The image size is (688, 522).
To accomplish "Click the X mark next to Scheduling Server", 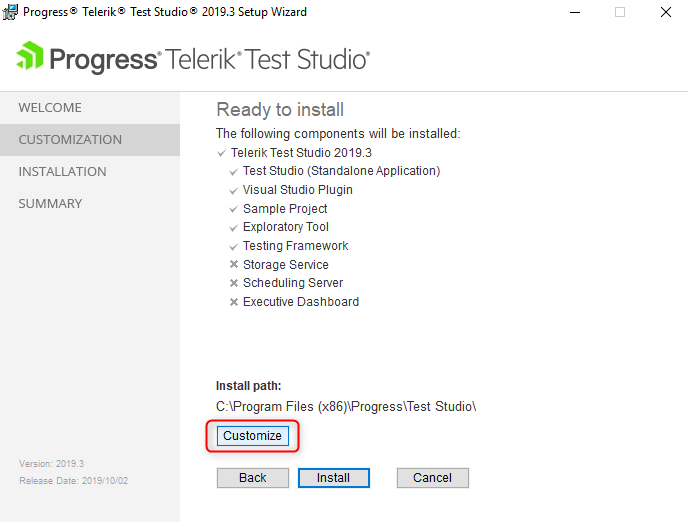I will pos(234,283).
